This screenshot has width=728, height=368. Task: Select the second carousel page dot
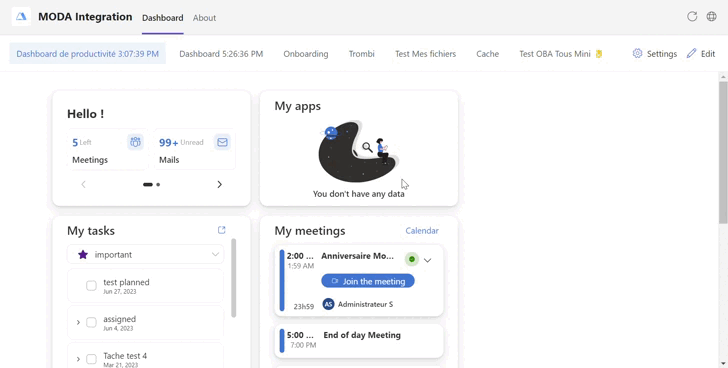[158, 185]
